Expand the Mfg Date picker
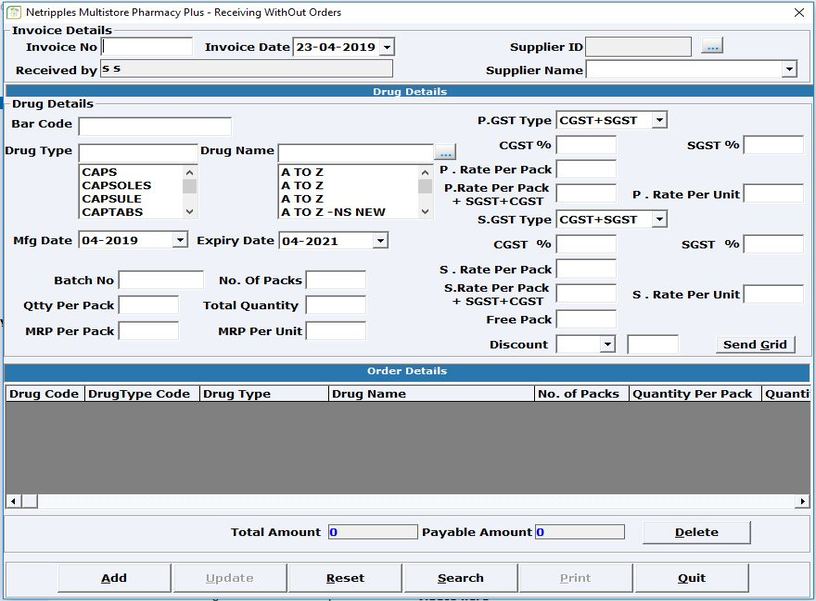Screen dimensions: 816x601 tap(180, 240)
